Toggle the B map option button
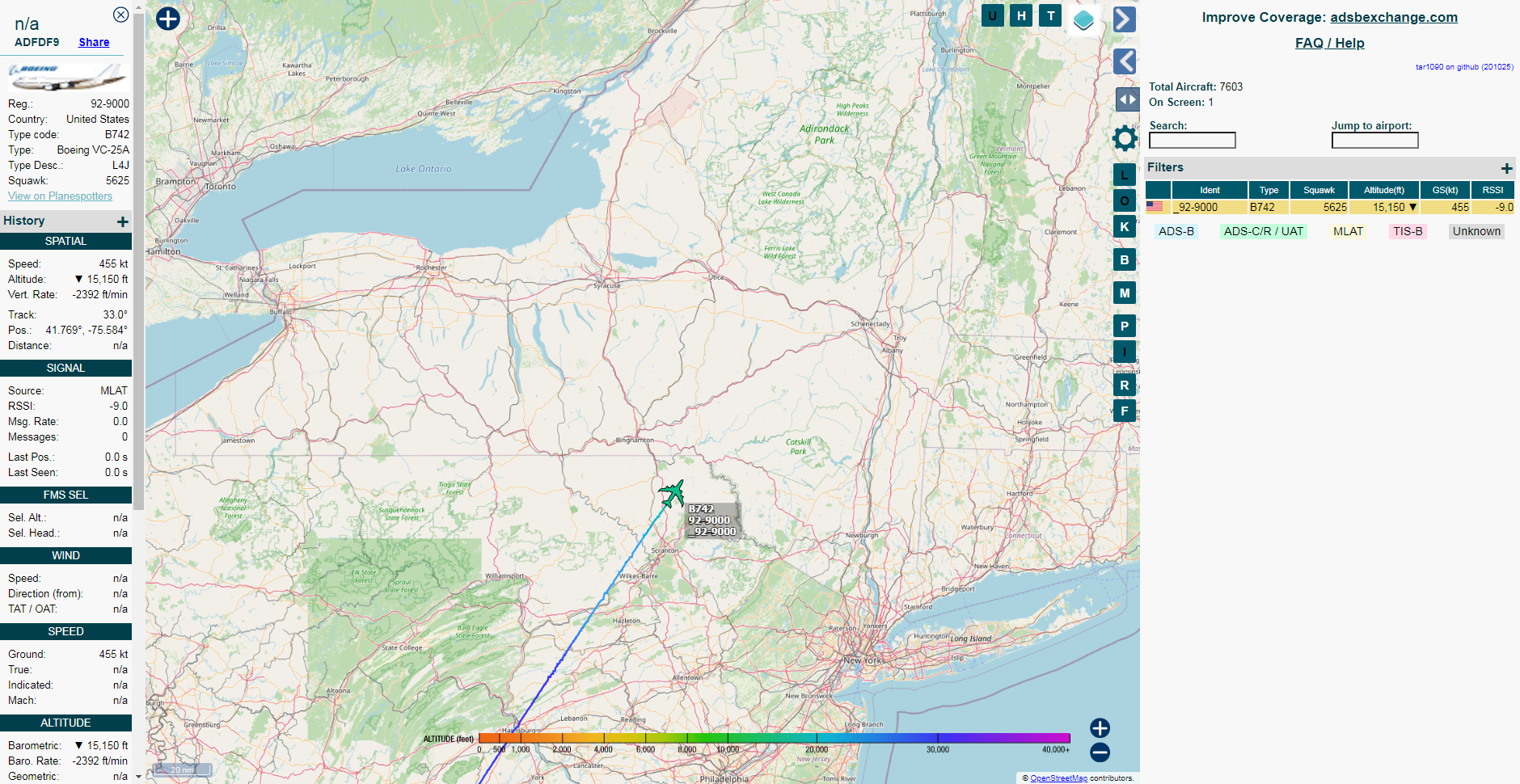The image size is (1520, 784). [1125, 259]
